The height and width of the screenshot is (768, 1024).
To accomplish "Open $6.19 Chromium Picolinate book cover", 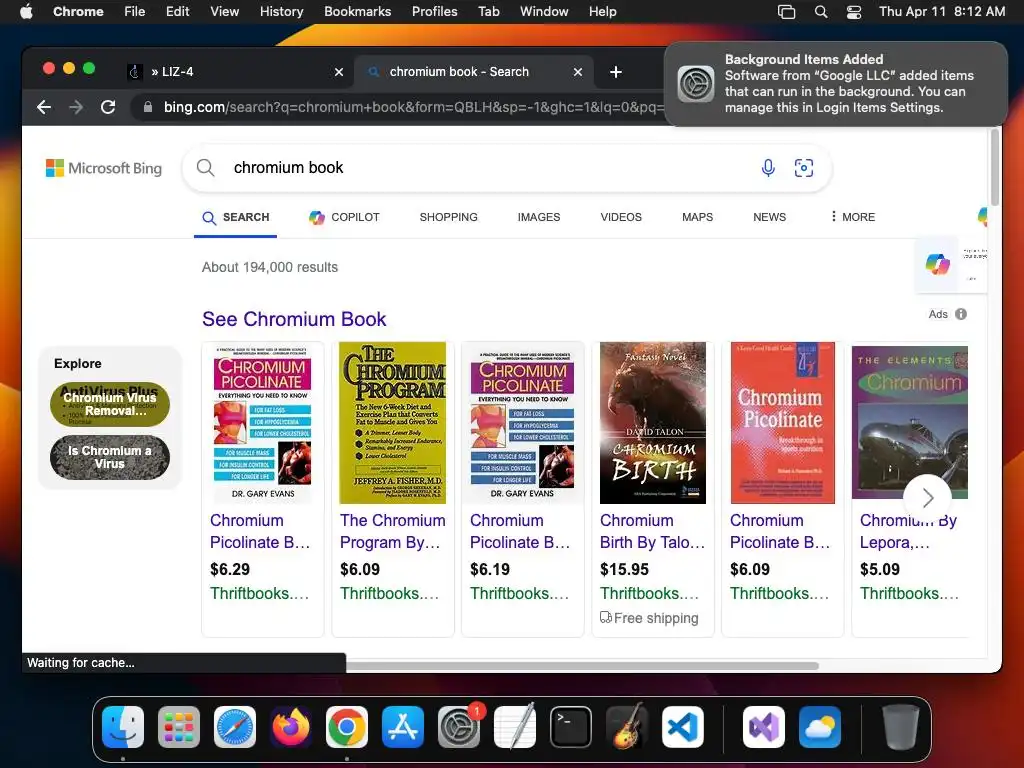I will click(522, 423).
